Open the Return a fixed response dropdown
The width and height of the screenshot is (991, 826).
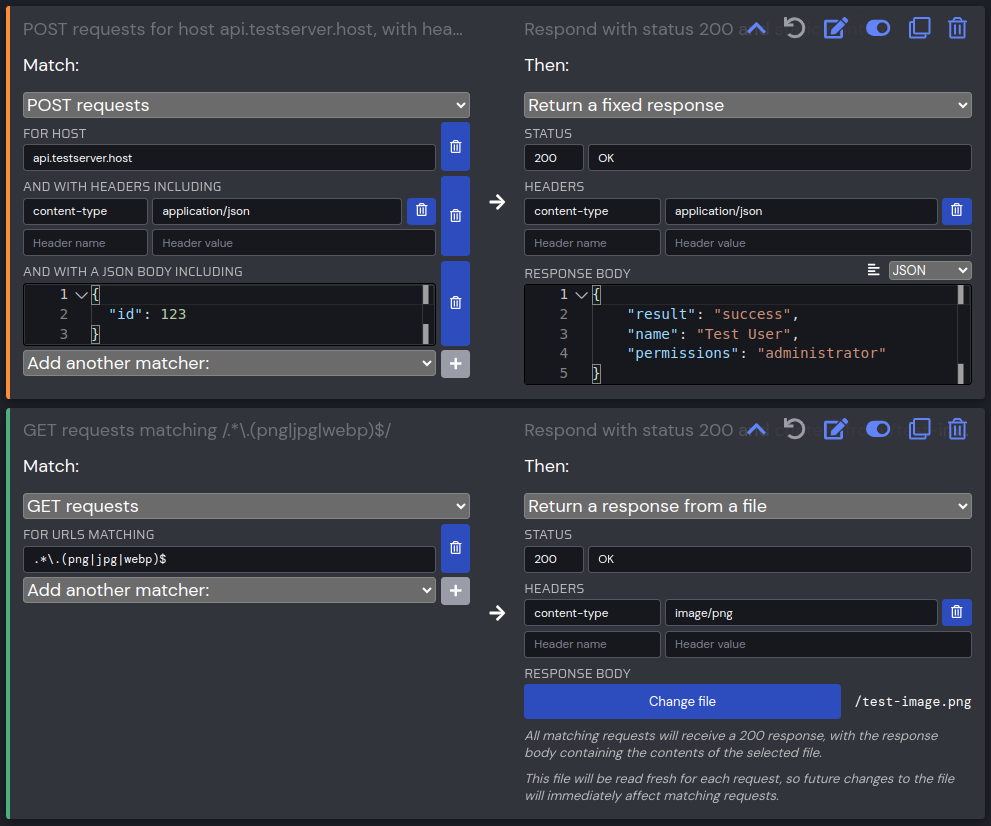pos(747,105)
